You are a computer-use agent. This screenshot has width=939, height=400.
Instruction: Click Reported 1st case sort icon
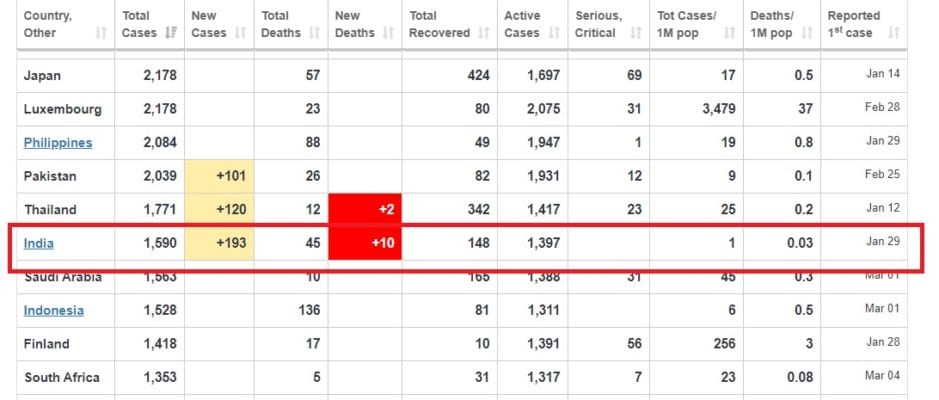[893, 33]
